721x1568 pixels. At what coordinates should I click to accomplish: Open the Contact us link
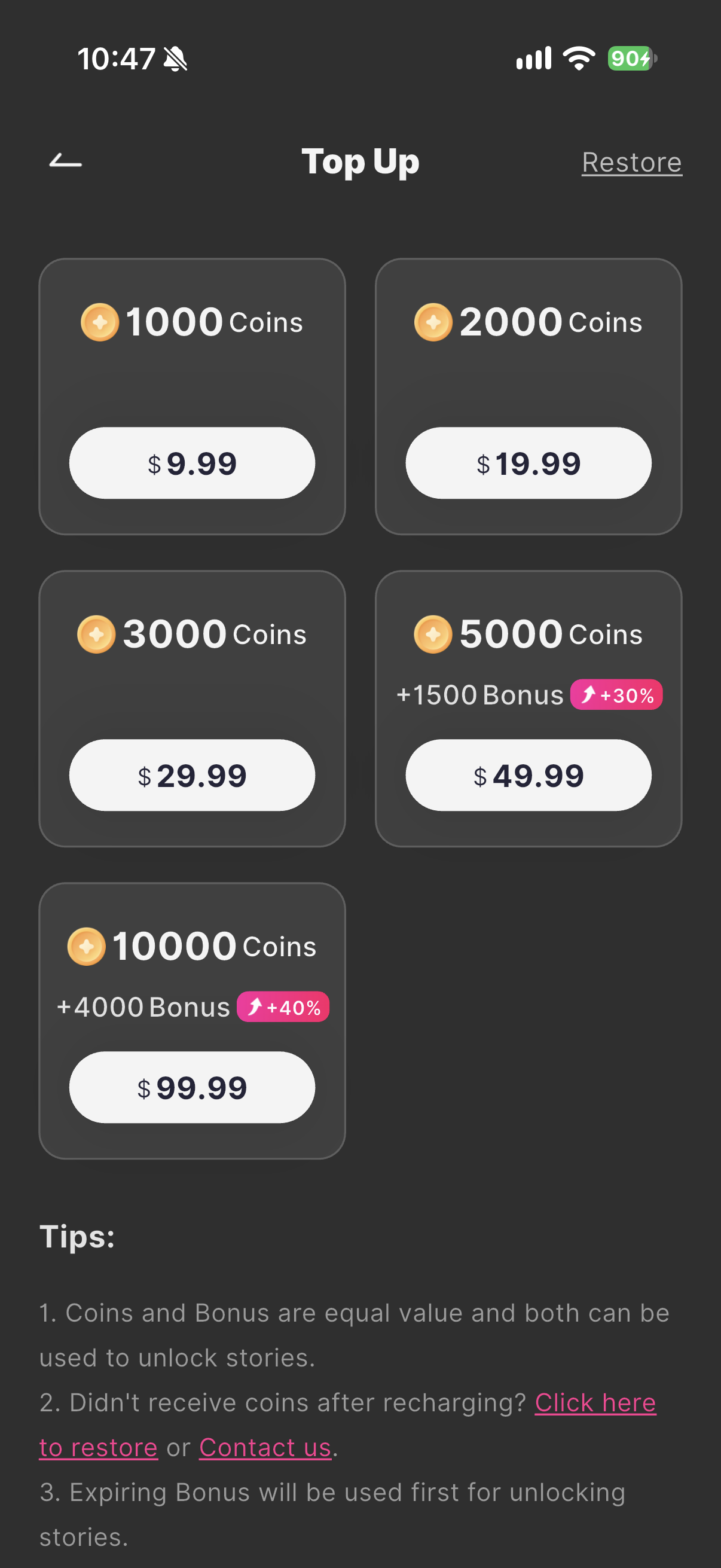click(x=265, y=1447)
